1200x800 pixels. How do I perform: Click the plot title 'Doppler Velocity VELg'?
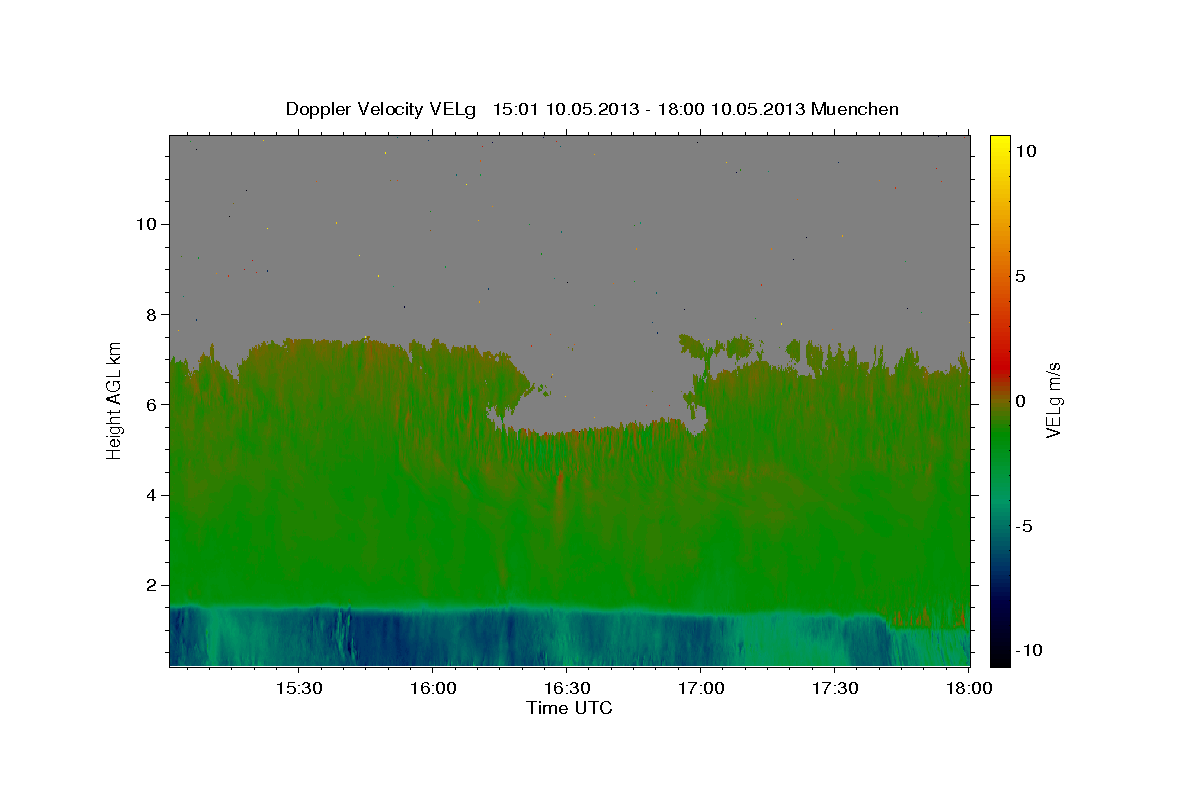pos(380,109)
